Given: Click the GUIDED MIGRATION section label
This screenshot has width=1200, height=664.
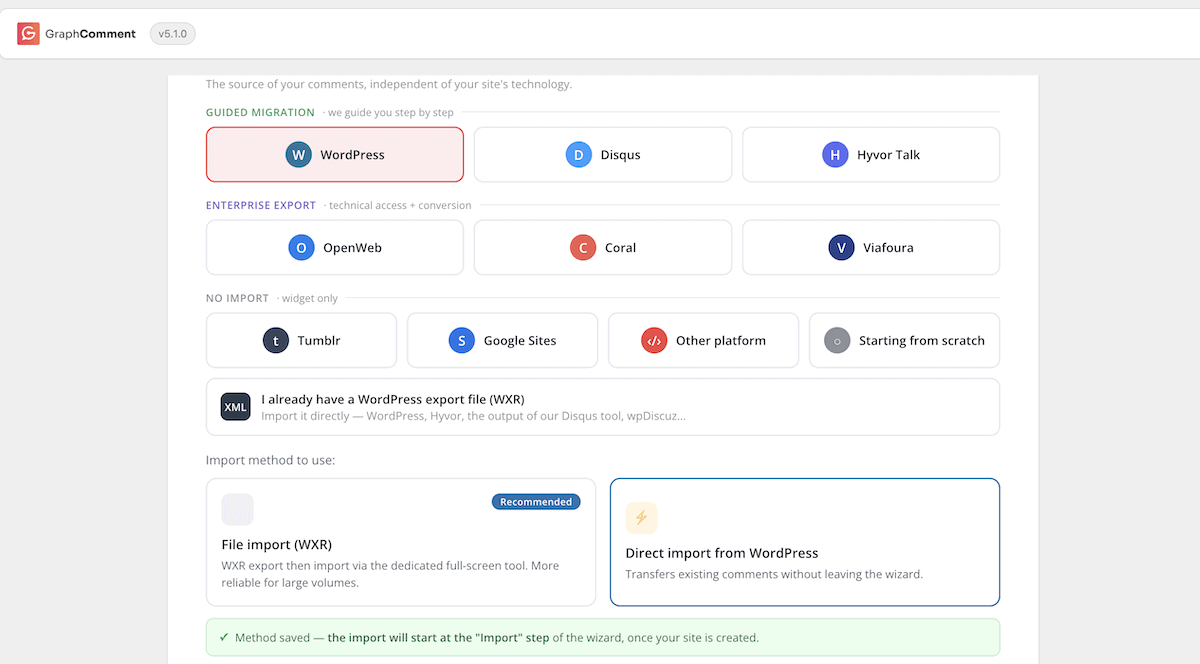Looking at the screenshot, I should pyautogui.click(x=260, y=113).
